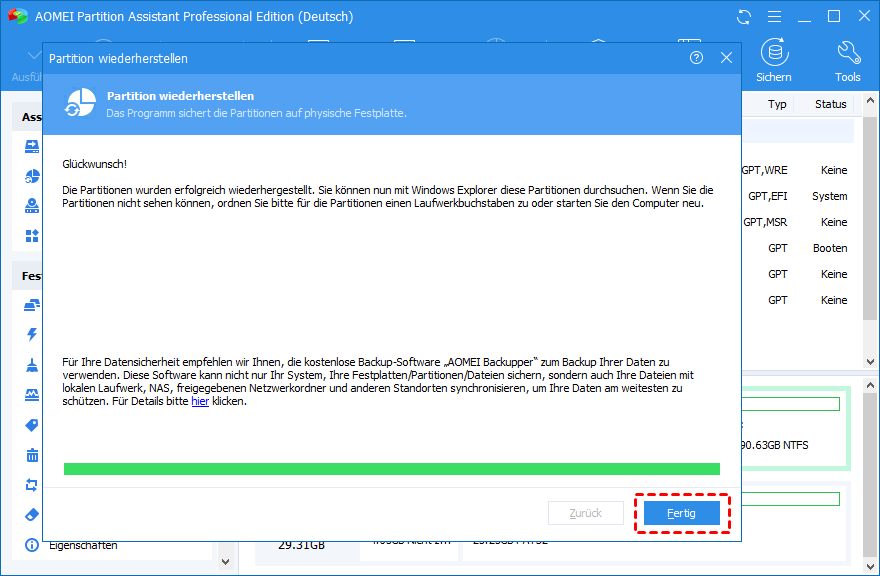Select the GPT,EFI System partition row
The height and width of the screenshot is (576, 880).
(x=798, y=196)
